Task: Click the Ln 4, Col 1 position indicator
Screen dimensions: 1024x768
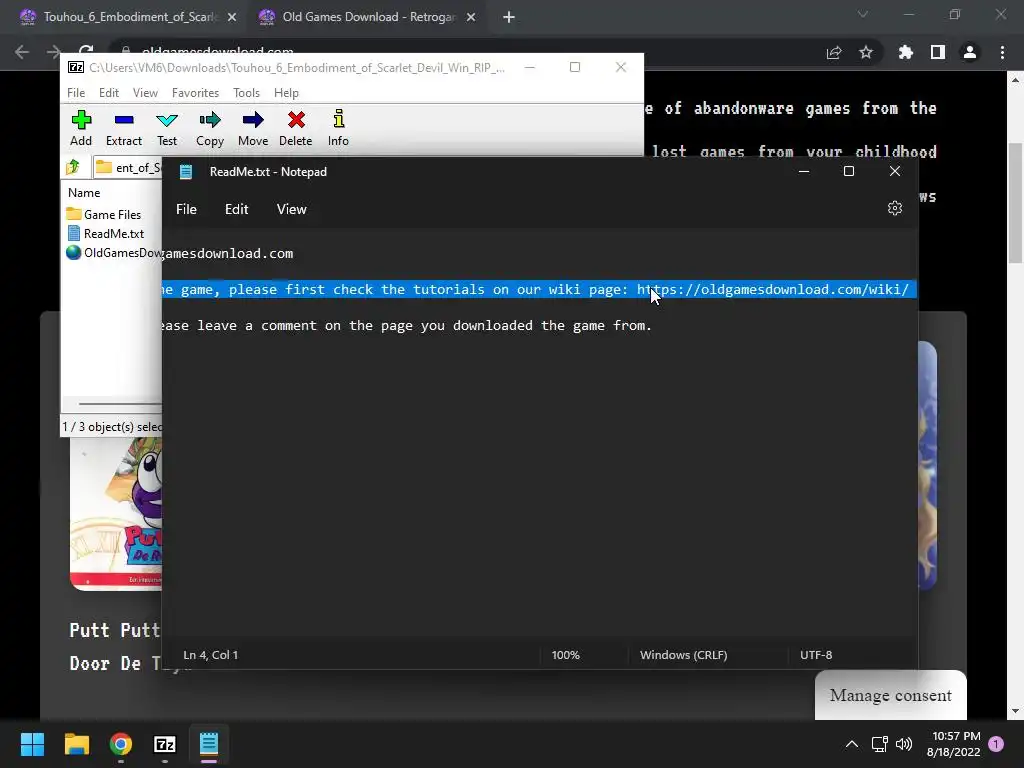Action: 211,654
